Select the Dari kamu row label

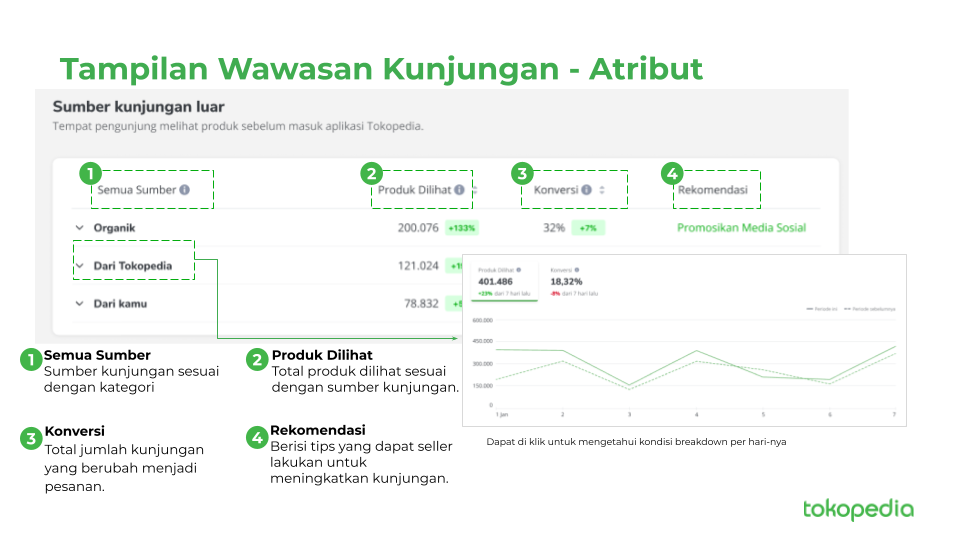tap(120, 304)
